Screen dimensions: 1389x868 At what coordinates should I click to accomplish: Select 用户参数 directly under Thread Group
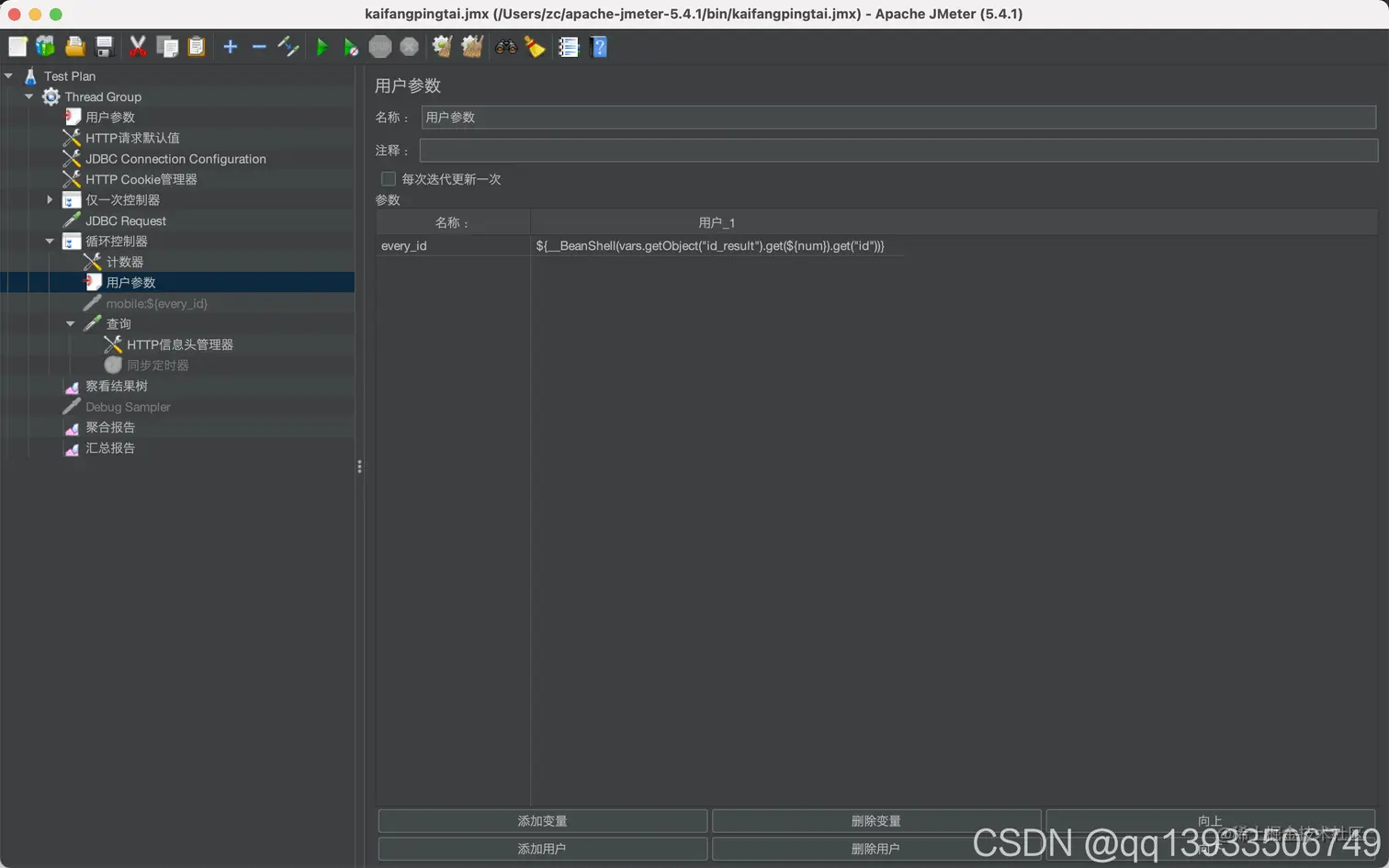tap(110, 117)
